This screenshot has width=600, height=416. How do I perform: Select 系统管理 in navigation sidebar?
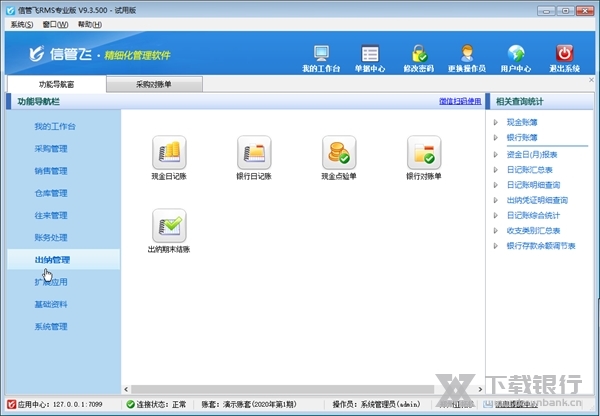click(x=51, y=326)
